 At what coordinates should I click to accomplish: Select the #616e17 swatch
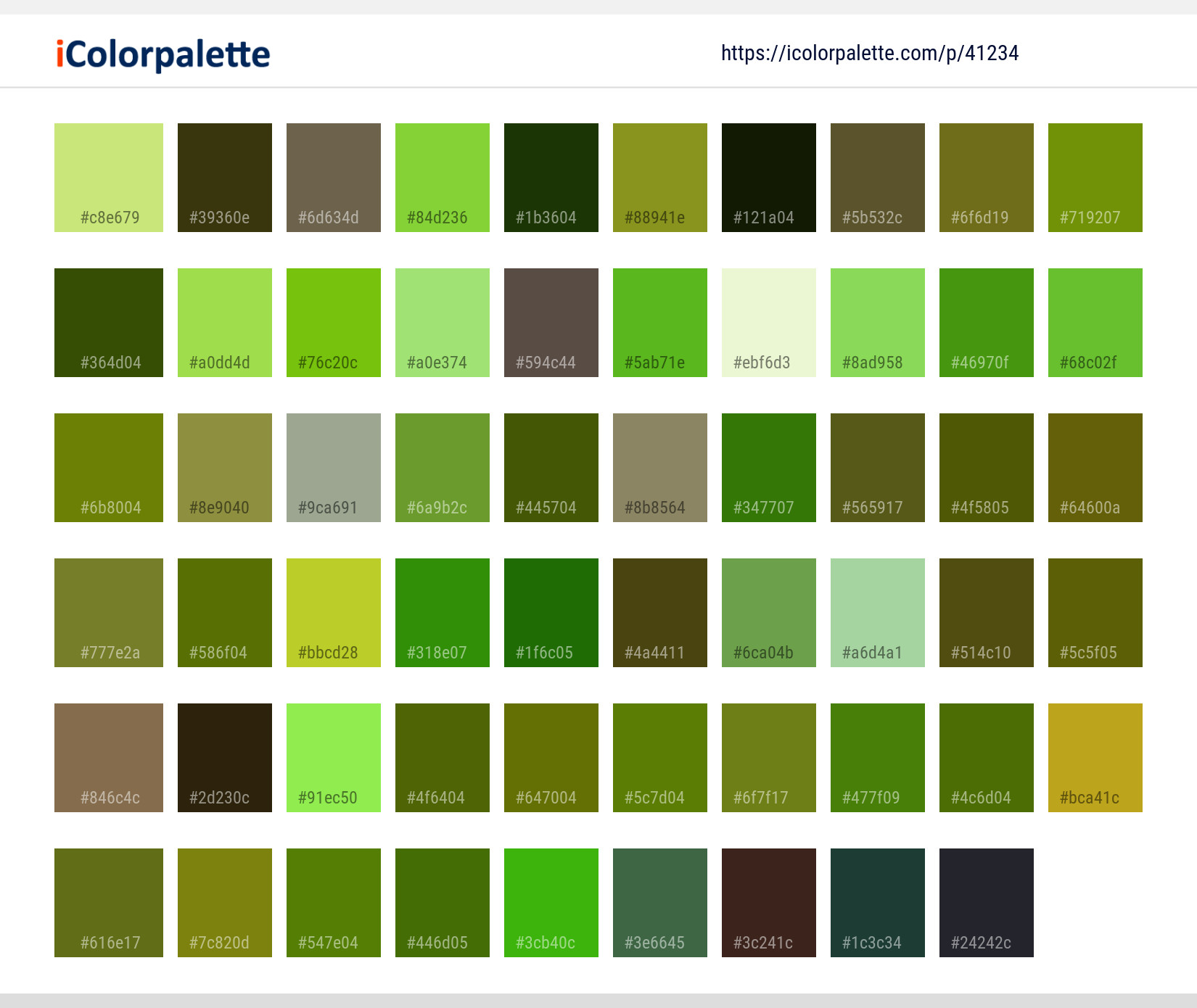pyautogui.click(x=109, y=903)
